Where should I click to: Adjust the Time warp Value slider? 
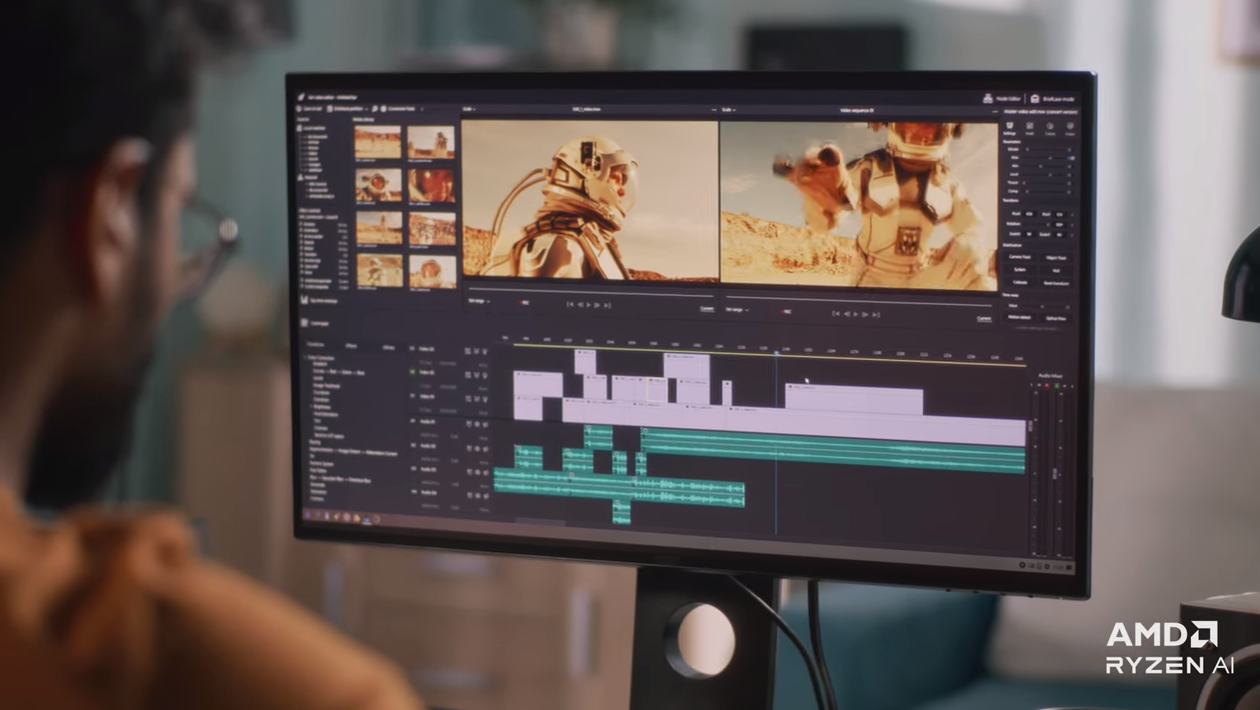(x=1045, y=307)
